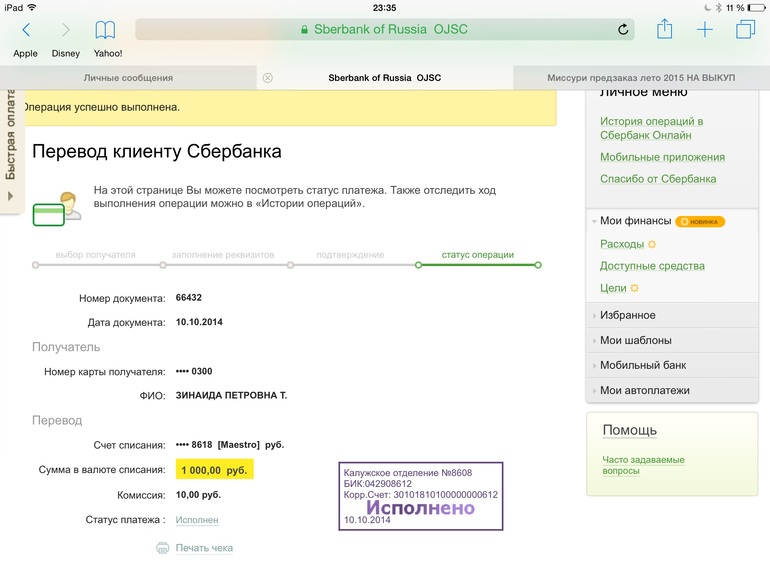Open Доступные средства link
This screenshot has width=770, height=578.
[x=652, y=266]
